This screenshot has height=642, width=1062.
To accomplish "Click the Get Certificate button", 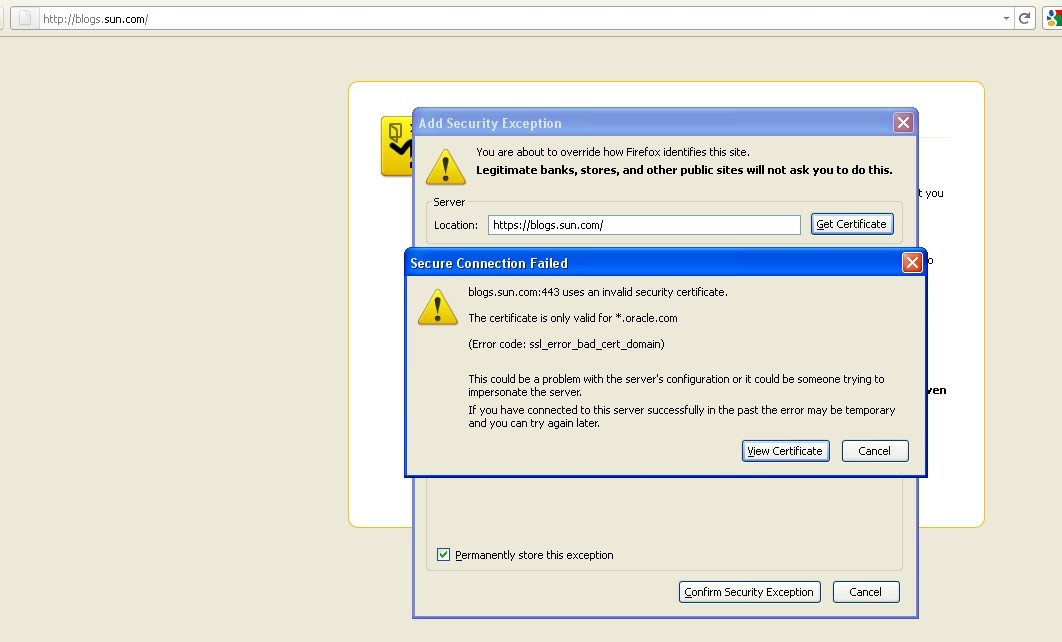I will click(x=852, y=224).
